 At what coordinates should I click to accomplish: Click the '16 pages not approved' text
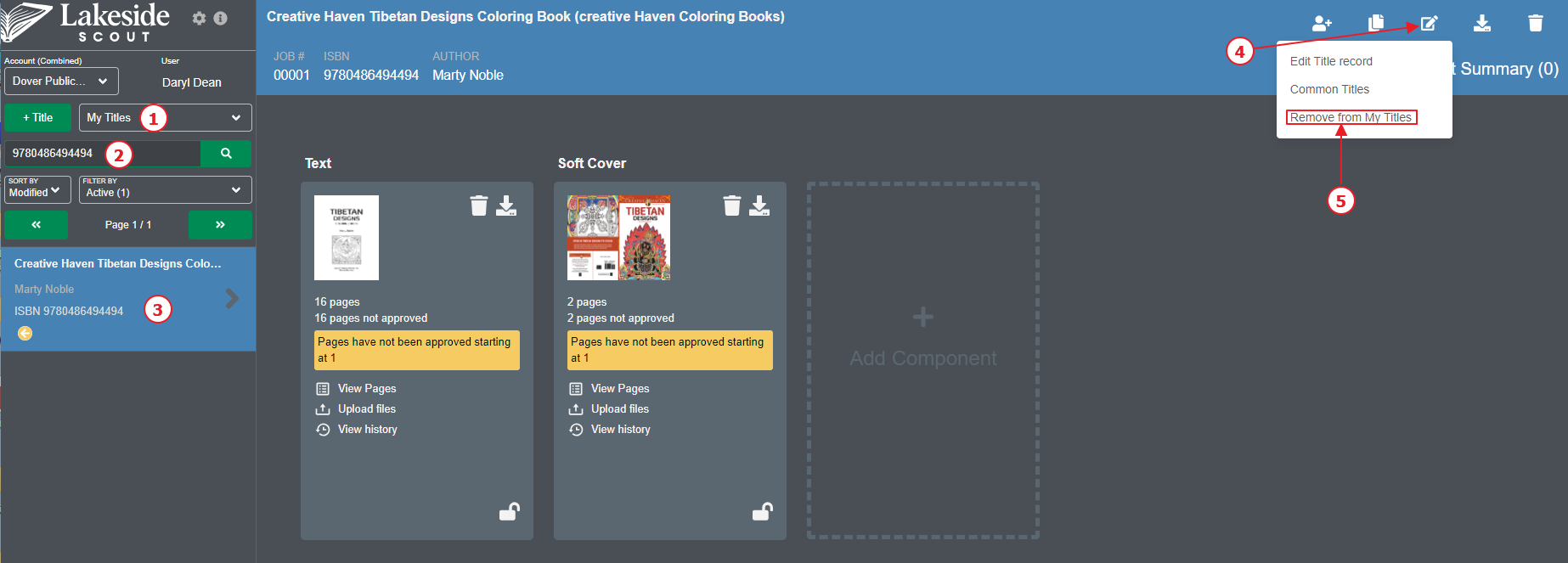tap(371, 318)
